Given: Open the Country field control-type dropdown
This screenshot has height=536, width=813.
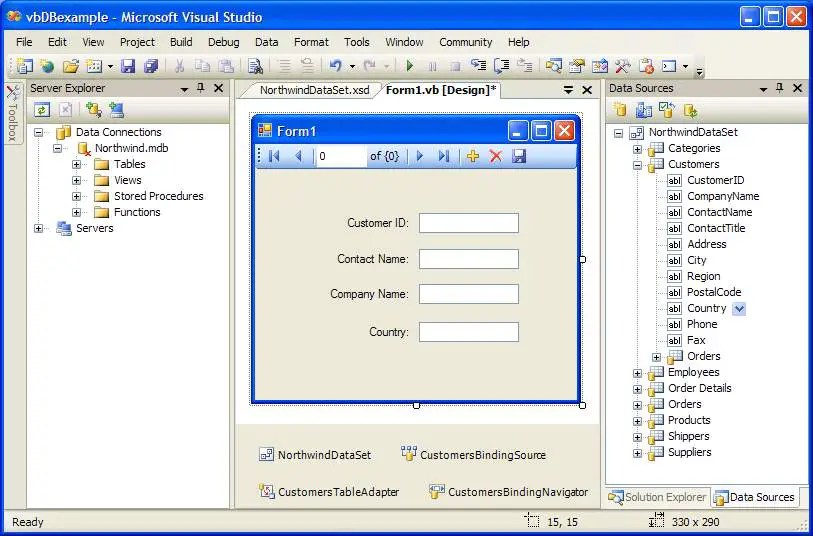Looking at the screenshot, I should [739, 308].
